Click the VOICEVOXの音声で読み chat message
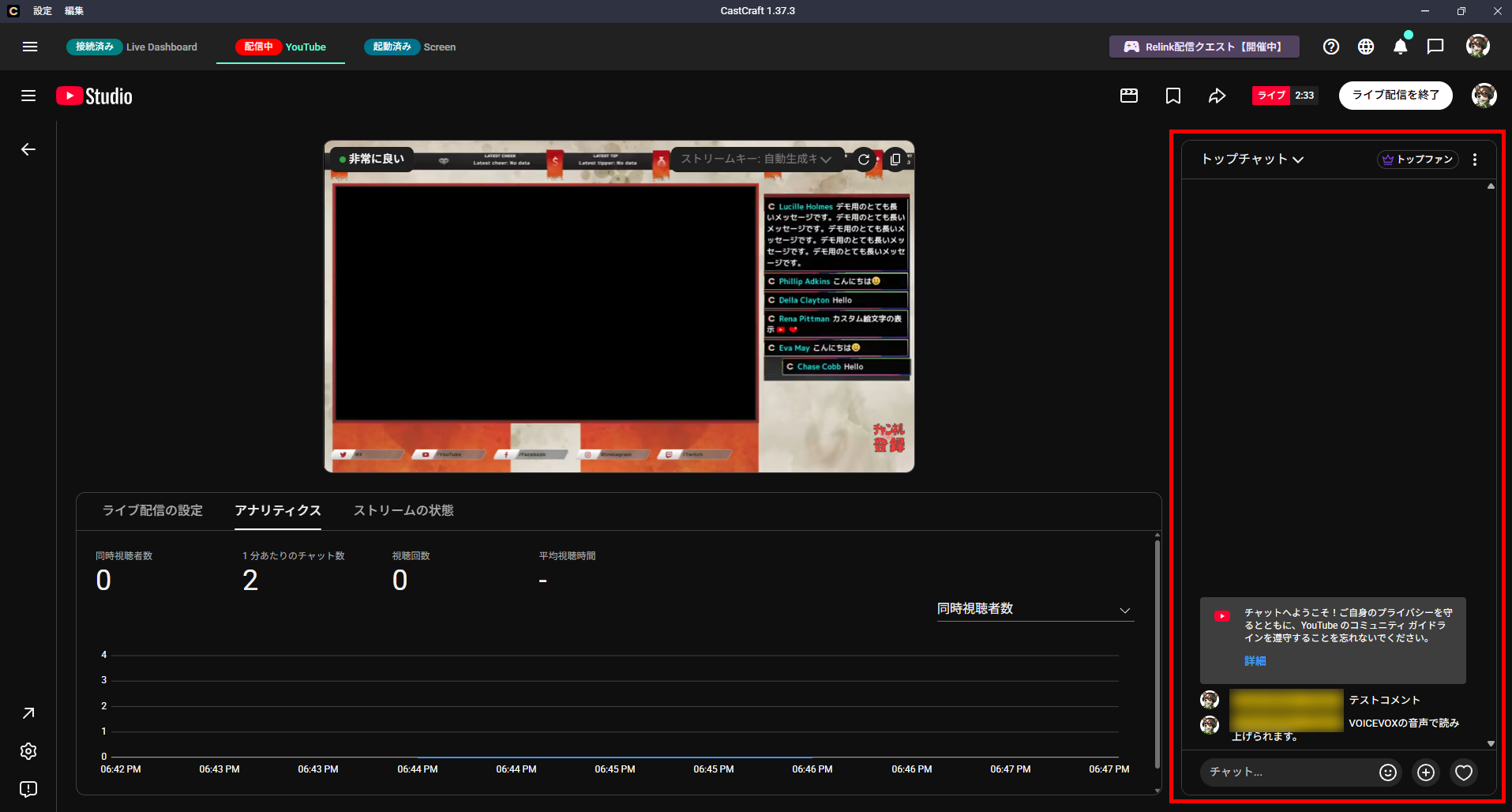1512x812 pixels. [x=1403, y=723]
